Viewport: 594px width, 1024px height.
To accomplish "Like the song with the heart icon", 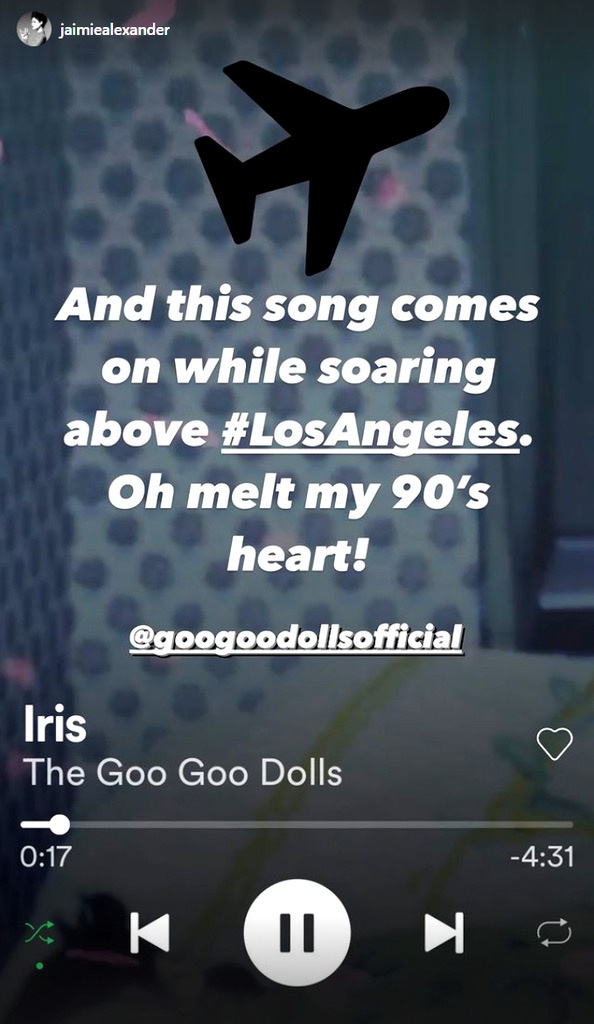I will 554,744.
